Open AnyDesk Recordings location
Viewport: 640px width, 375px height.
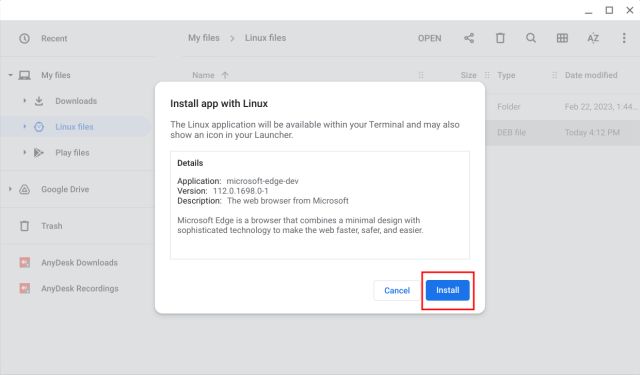click(80, 288)
